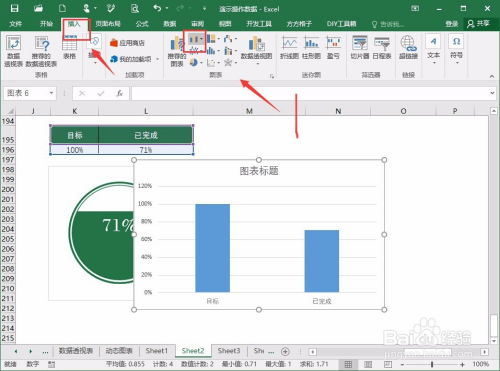This screenshot has height=371, width=500.
Task: Insert a PivotTable (数据透视表)
Action: [x=13, y=51]
